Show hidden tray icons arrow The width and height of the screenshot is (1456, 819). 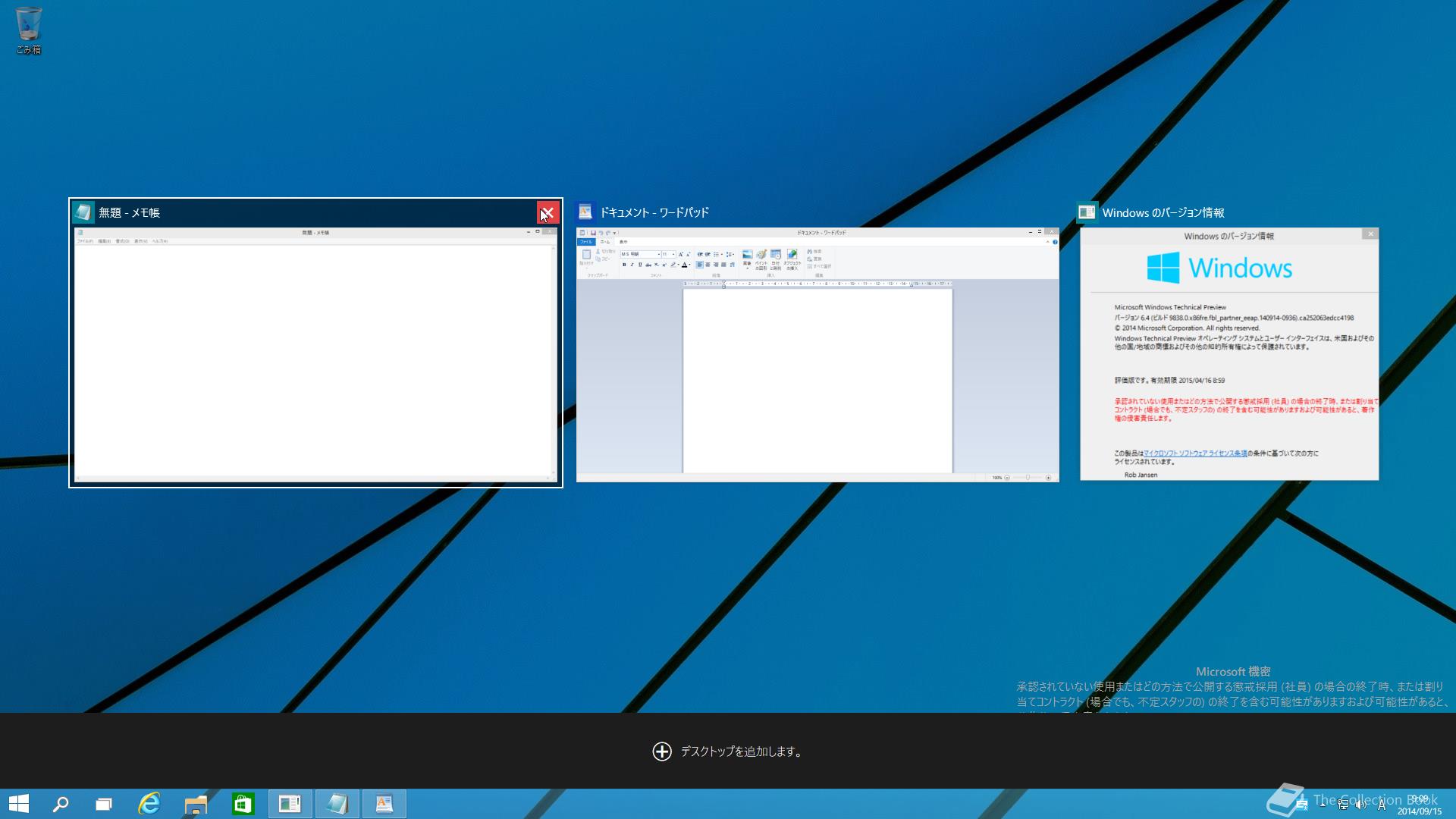click(x=1323, y=805)
